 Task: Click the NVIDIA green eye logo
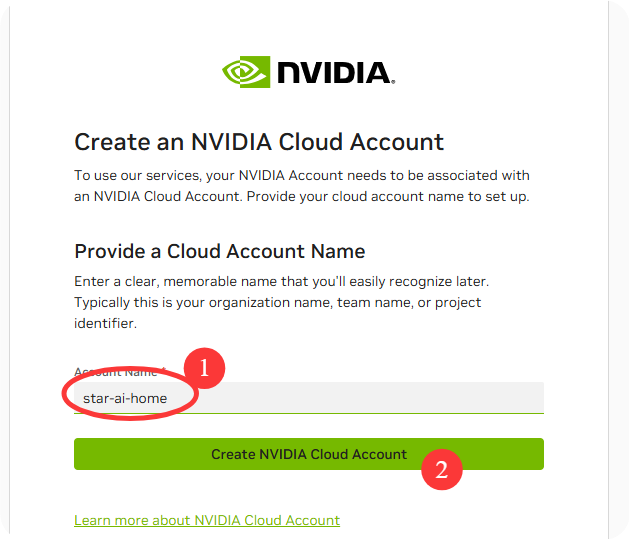coord(246,72)
